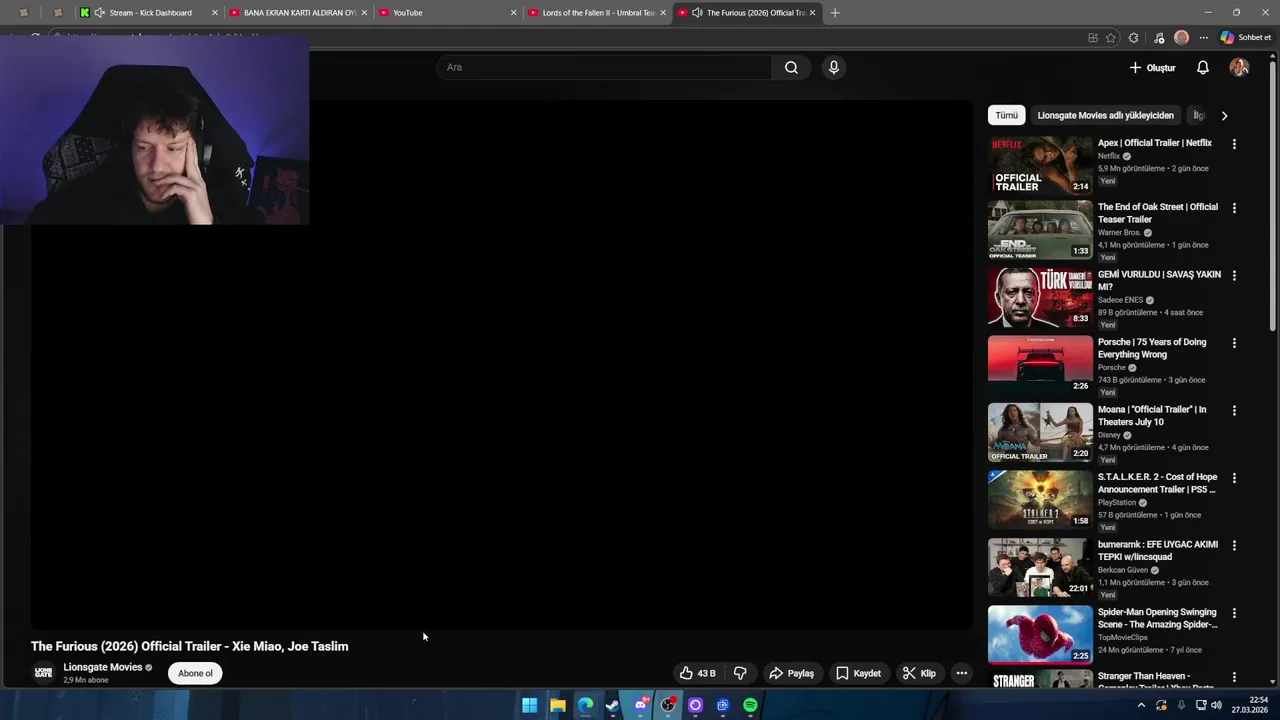This screenshot has width=1280, height=720.
Task: Open options for Spider-Man Opening Swinging video
Action: tap(1234, 613)
